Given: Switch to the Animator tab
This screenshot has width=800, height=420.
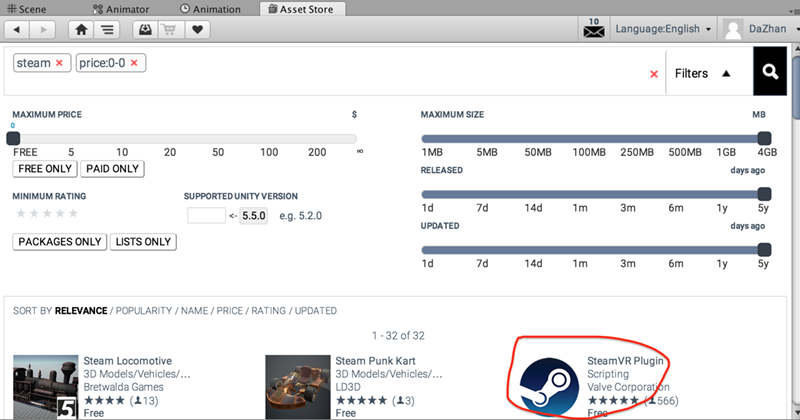Looking at the screenshot, I should 121,9.
